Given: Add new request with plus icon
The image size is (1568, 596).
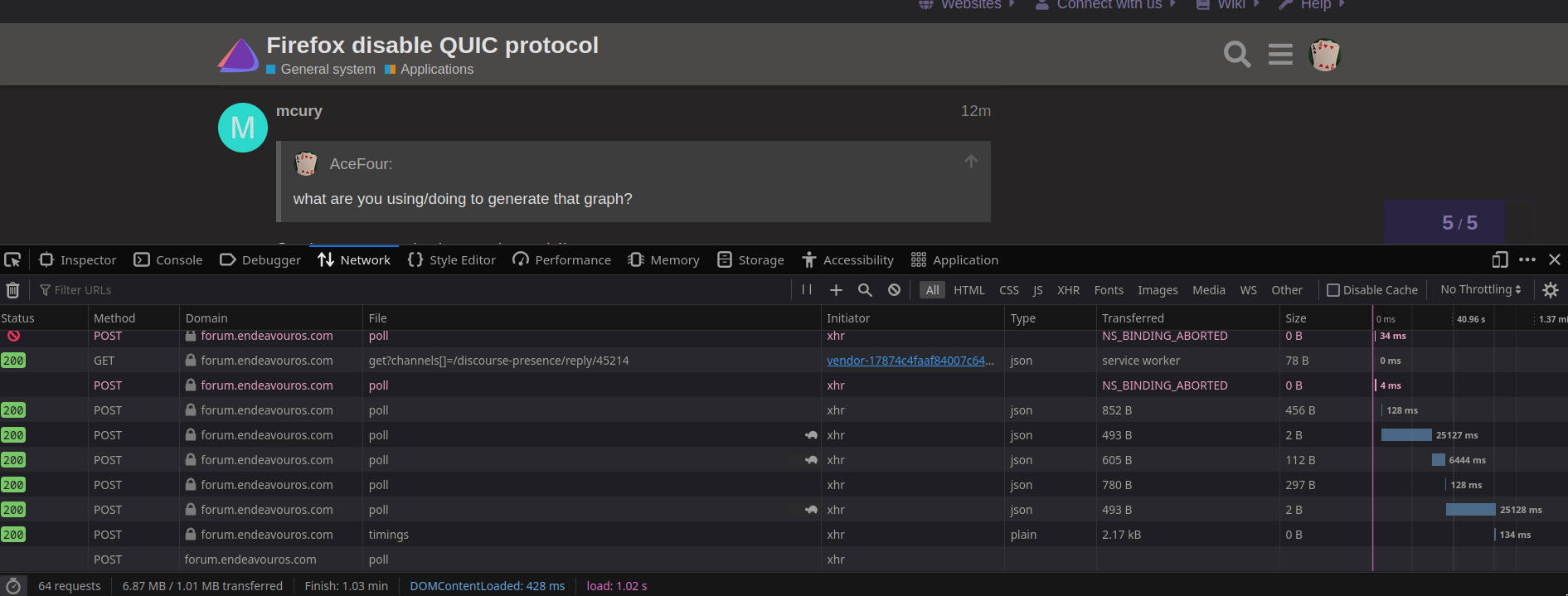Looking at the screenshot, I should click(x=836, y=290).
